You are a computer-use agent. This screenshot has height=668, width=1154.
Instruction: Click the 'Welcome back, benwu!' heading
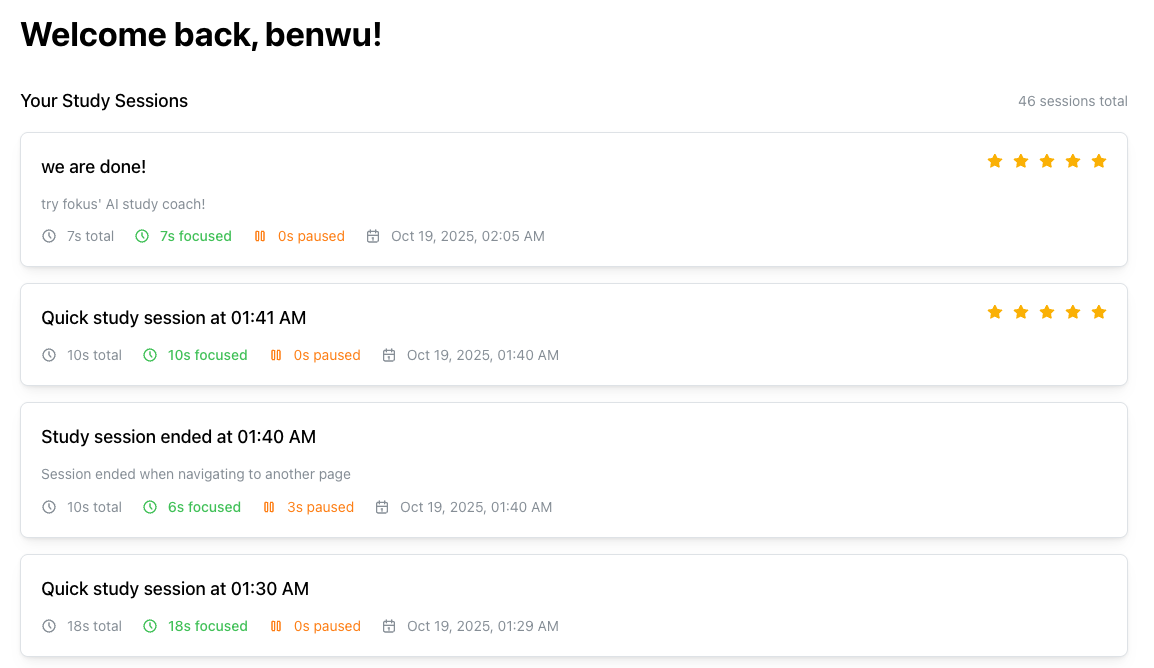click(201, 35)
